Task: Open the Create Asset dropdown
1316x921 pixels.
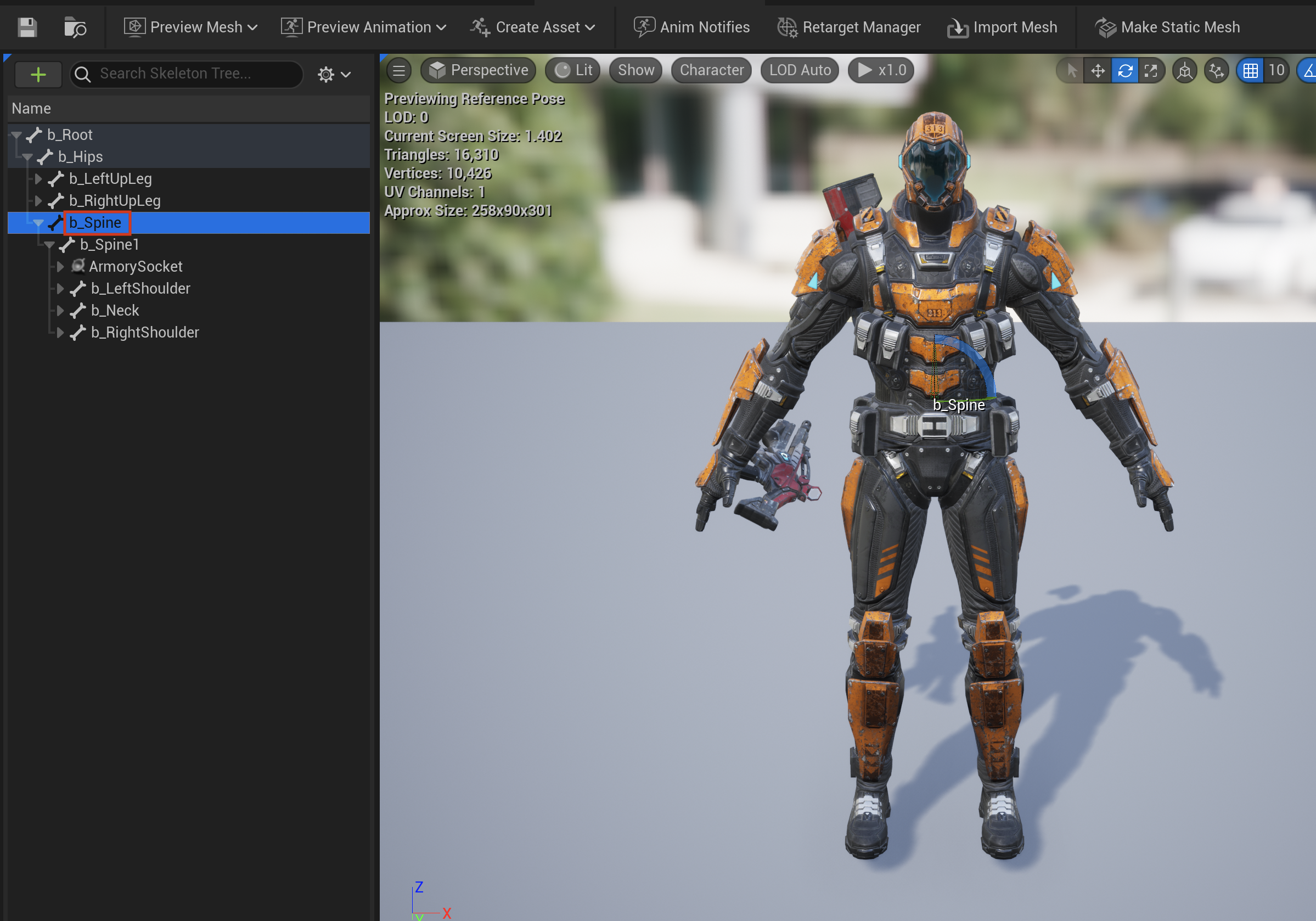Action: point(532,27)
